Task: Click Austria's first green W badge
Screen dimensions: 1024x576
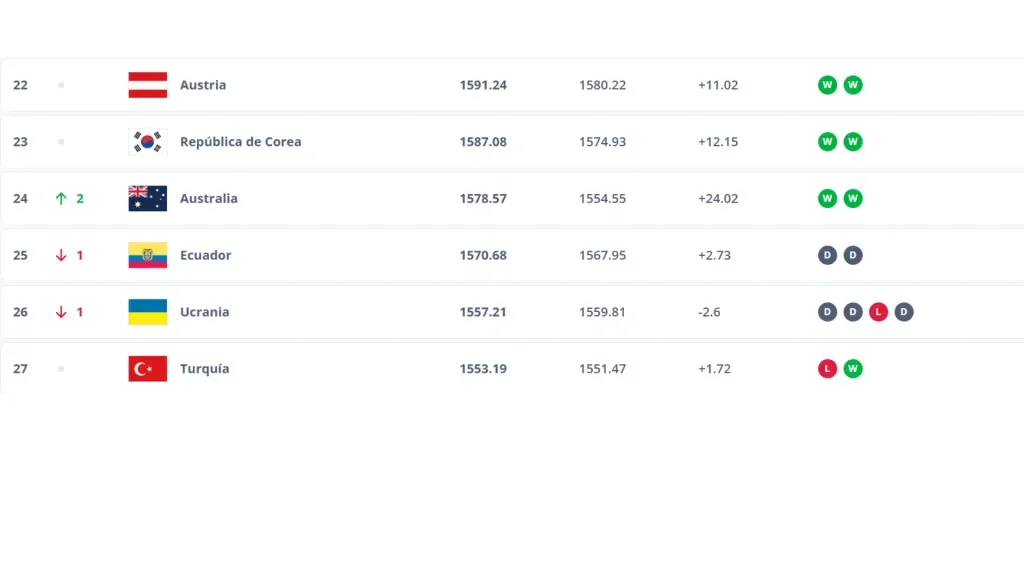Action: [x=827, y=85]
